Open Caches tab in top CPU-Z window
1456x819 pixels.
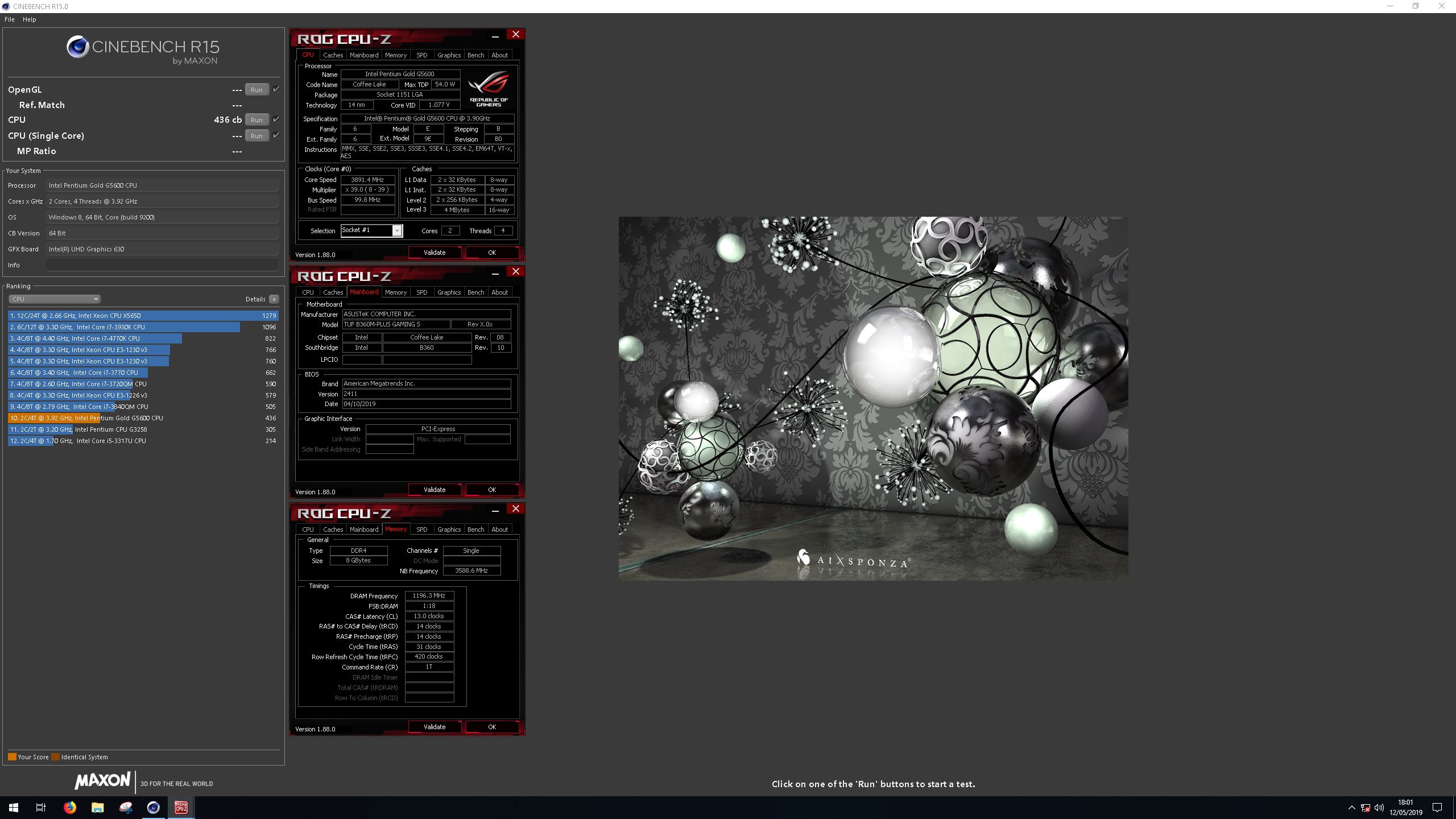(333, 55)
